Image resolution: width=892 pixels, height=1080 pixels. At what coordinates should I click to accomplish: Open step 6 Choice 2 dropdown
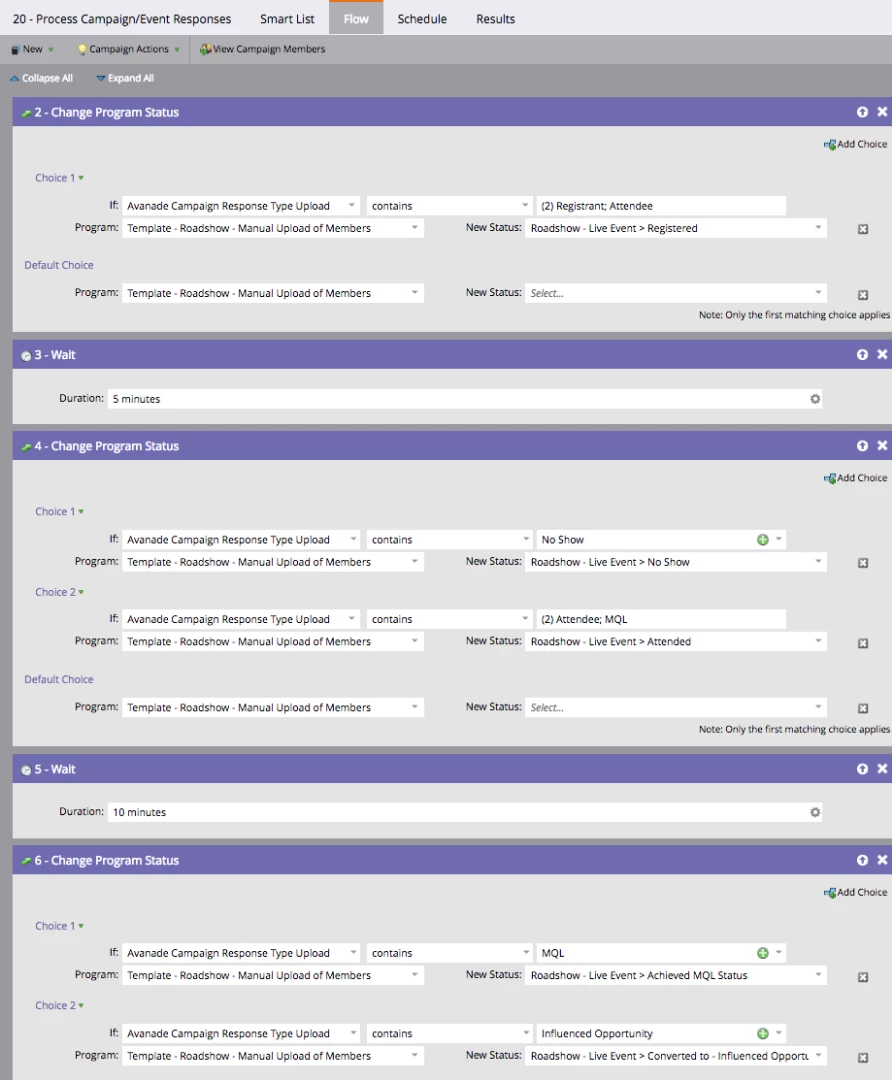(x=59, y=1005)
